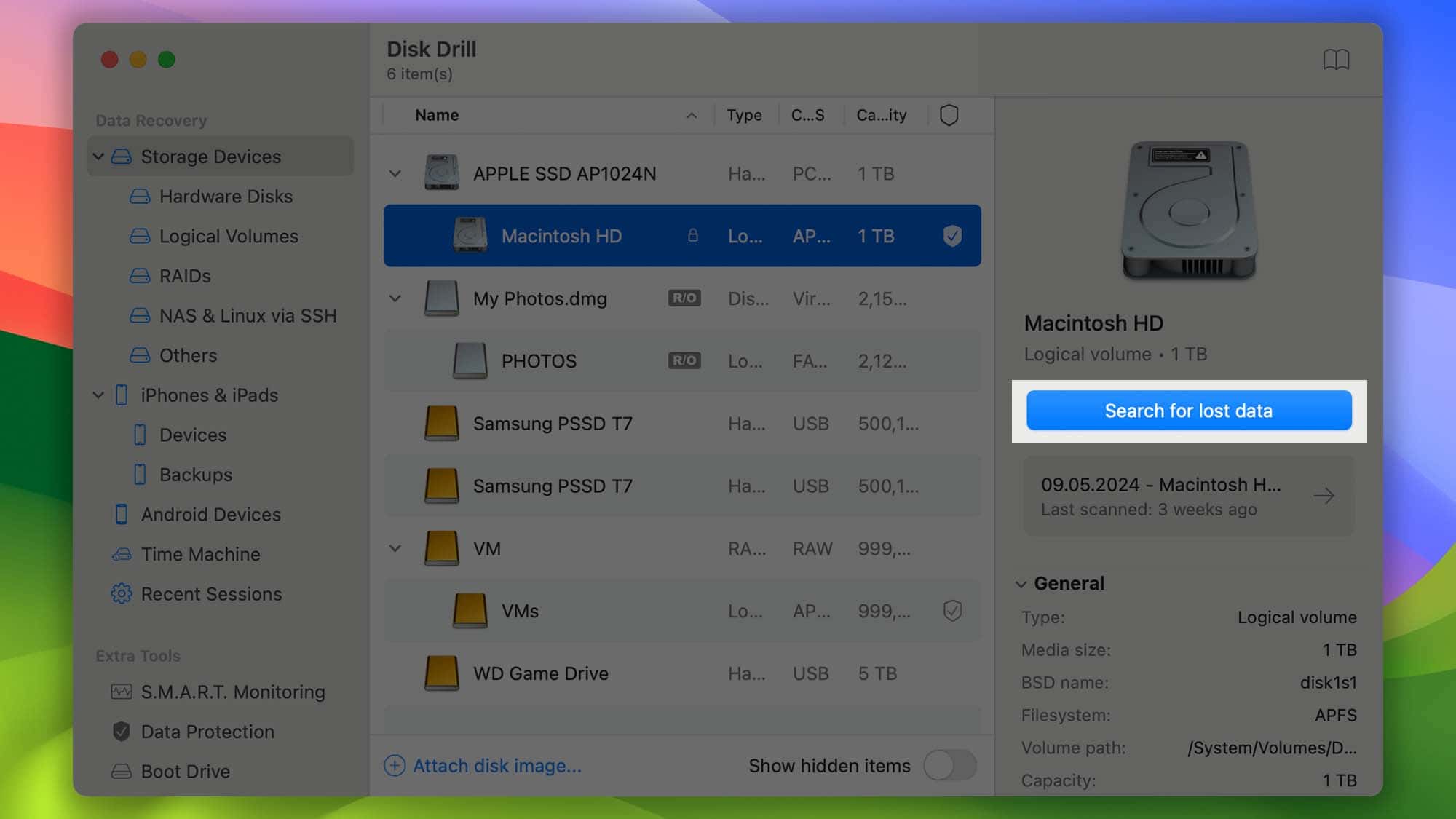Open Data Protection in sidebar
Image resolution: width=1456 pixels, height=819 pixels.
207,732
